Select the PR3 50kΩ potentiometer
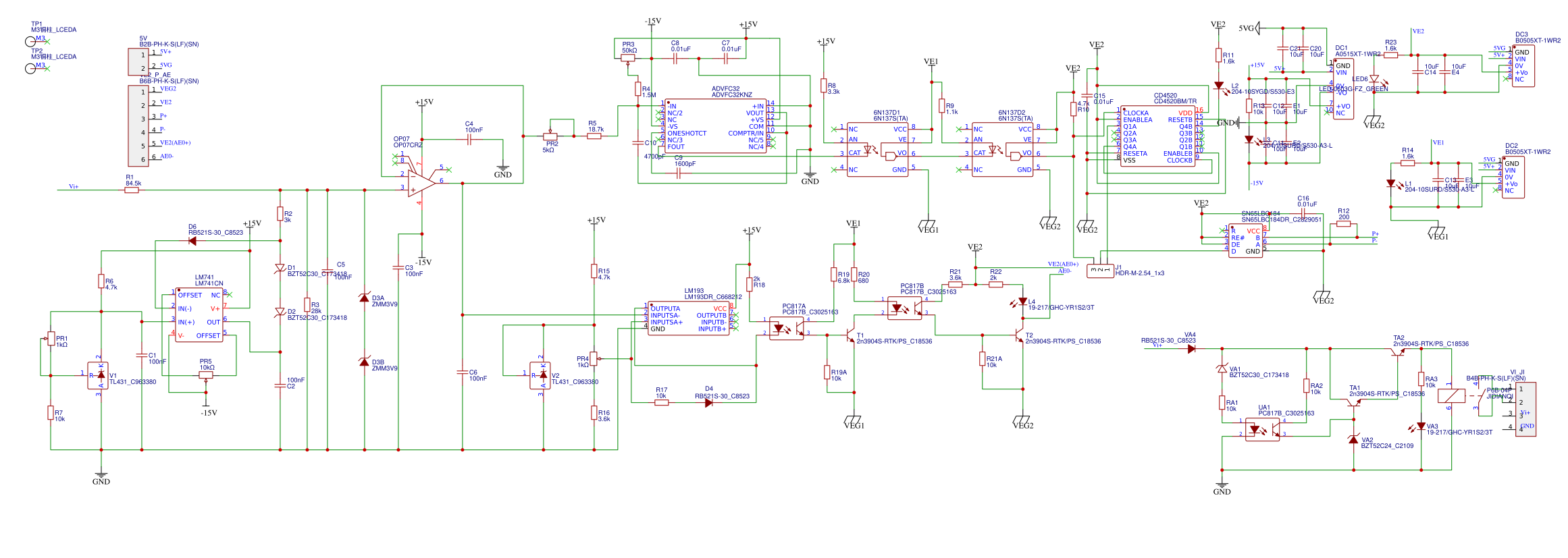Viewport: 1568px width, 558px height. (x=628, y=59)
